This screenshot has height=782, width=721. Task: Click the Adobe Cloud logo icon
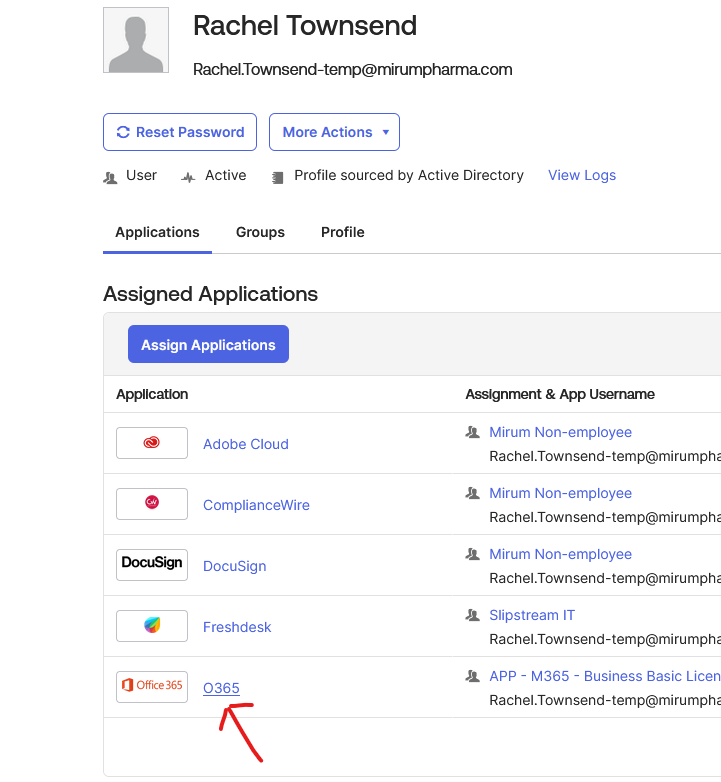pyautogui.click(x=152, y=443)
